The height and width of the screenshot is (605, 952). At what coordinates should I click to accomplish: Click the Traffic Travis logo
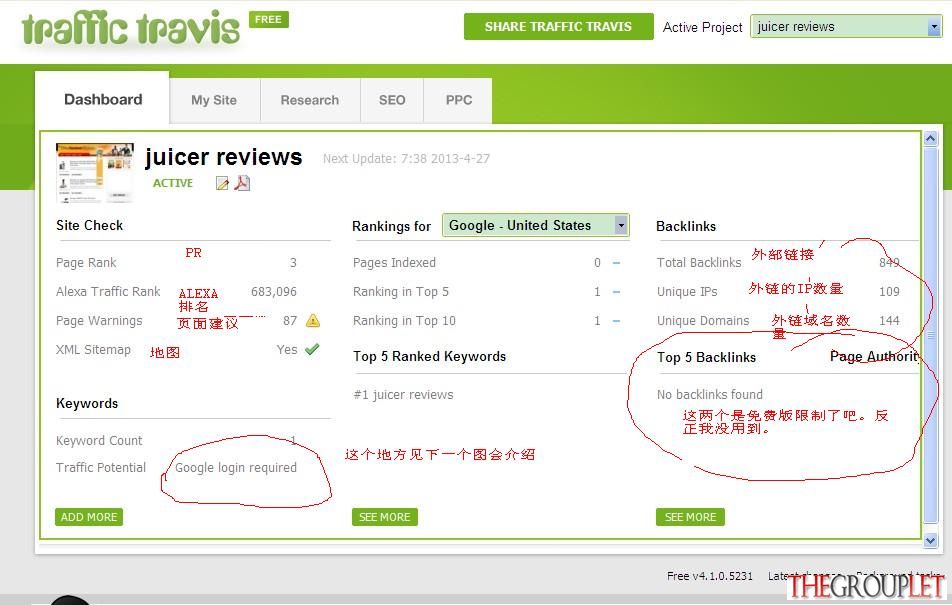(x=131, y=27)
